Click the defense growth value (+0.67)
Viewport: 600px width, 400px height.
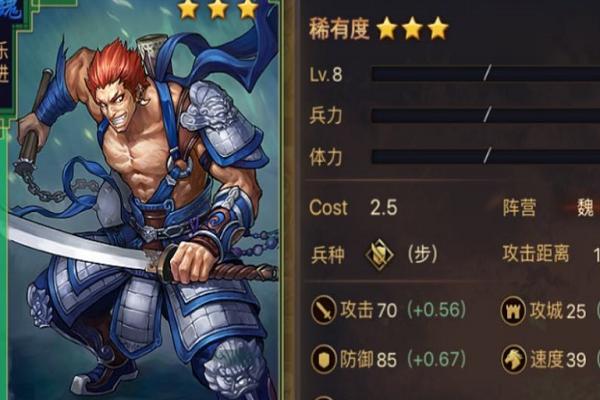tap(437, 359)
